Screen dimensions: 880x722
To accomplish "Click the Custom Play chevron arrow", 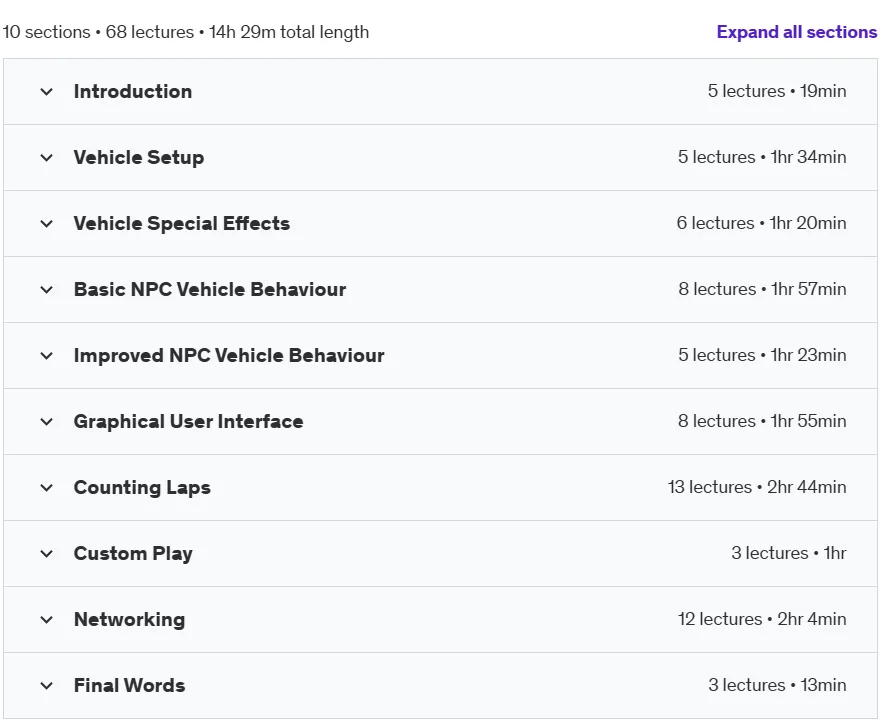I will pyautogui.click(x=47, y=554).
